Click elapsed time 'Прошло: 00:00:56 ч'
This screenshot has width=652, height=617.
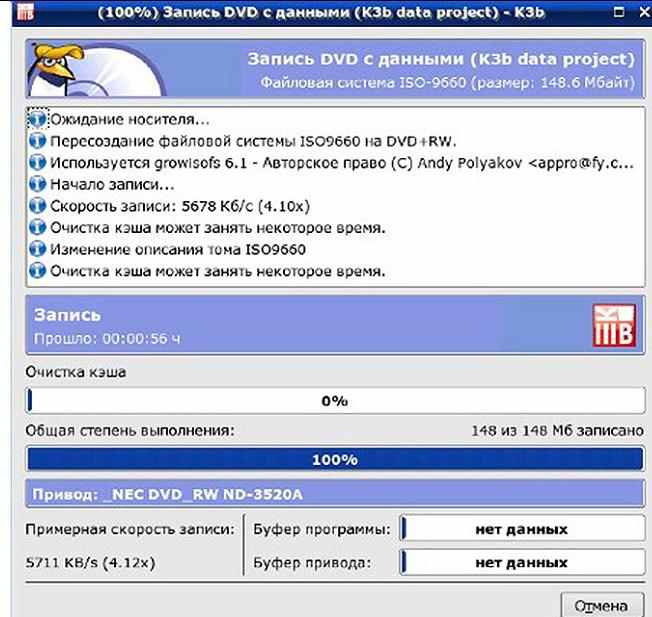pyautogui.click(x=107, y=339)
